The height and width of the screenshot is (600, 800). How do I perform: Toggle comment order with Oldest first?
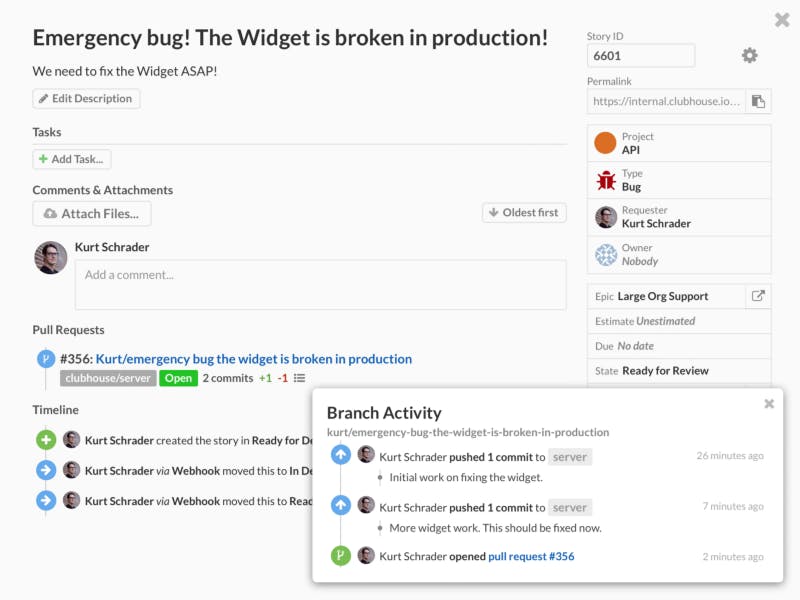pyautogui.click(x=524, y=213)
